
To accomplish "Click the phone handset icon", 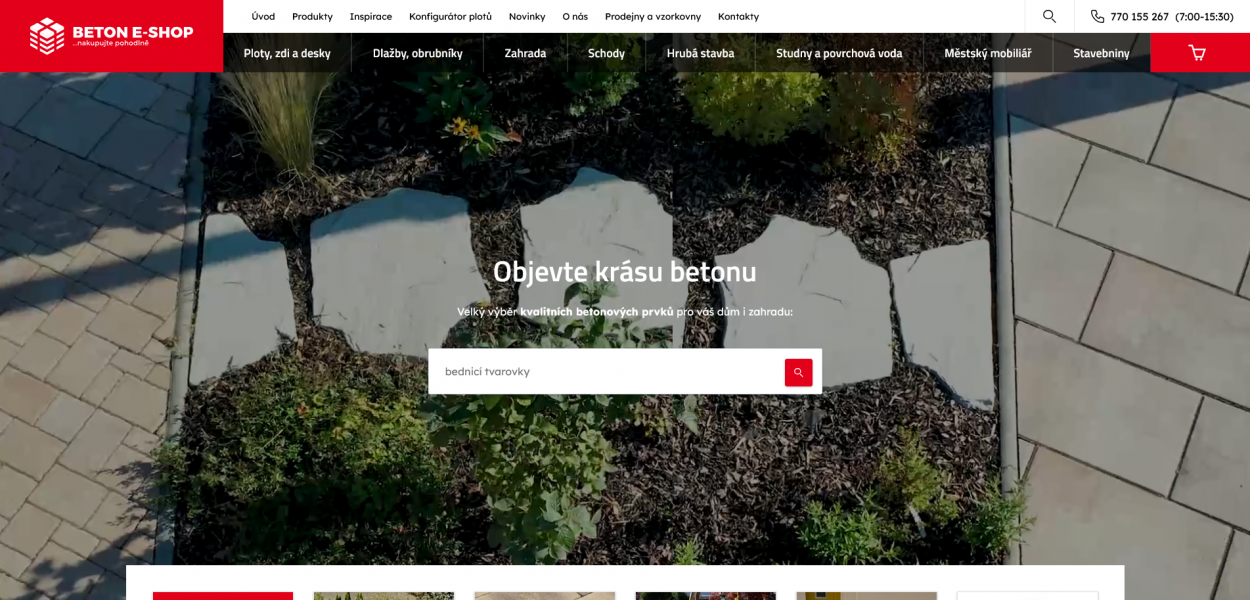I will click(x=1097, y=16).
